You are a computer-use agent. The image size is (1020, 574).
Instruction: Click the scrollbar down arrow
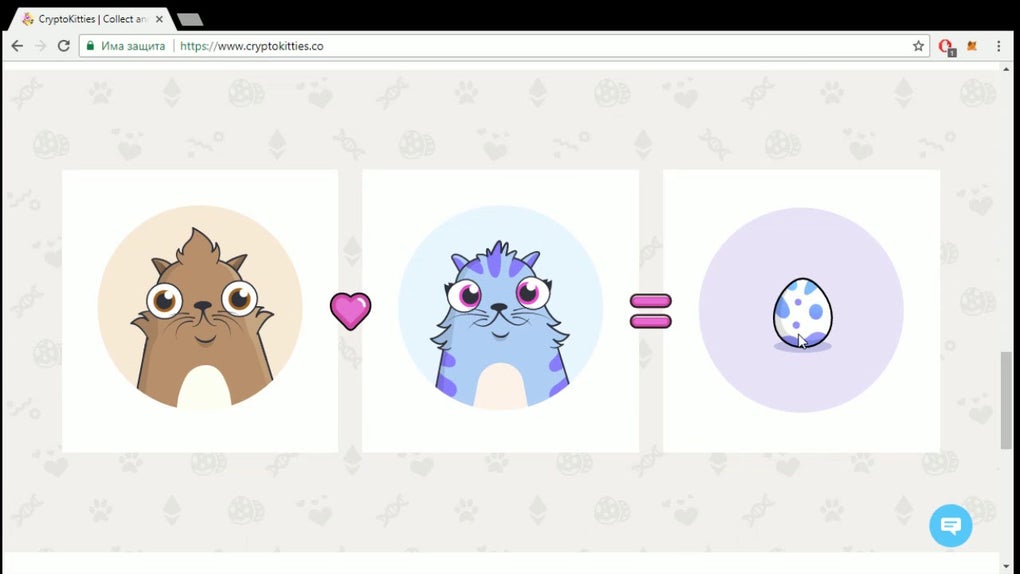1006,566
